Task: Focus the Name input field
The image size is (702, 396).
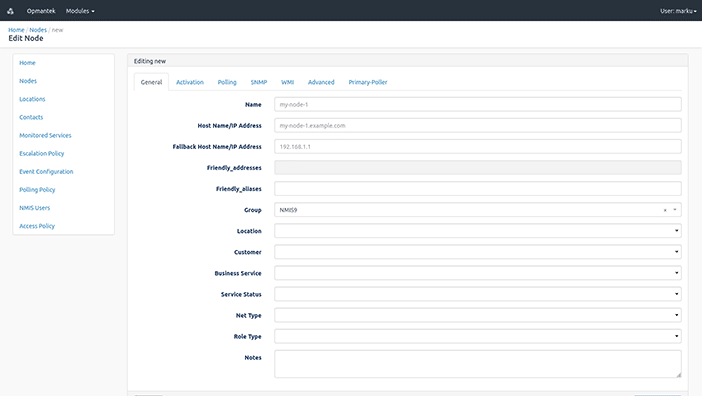Action: tap(478, 104)
